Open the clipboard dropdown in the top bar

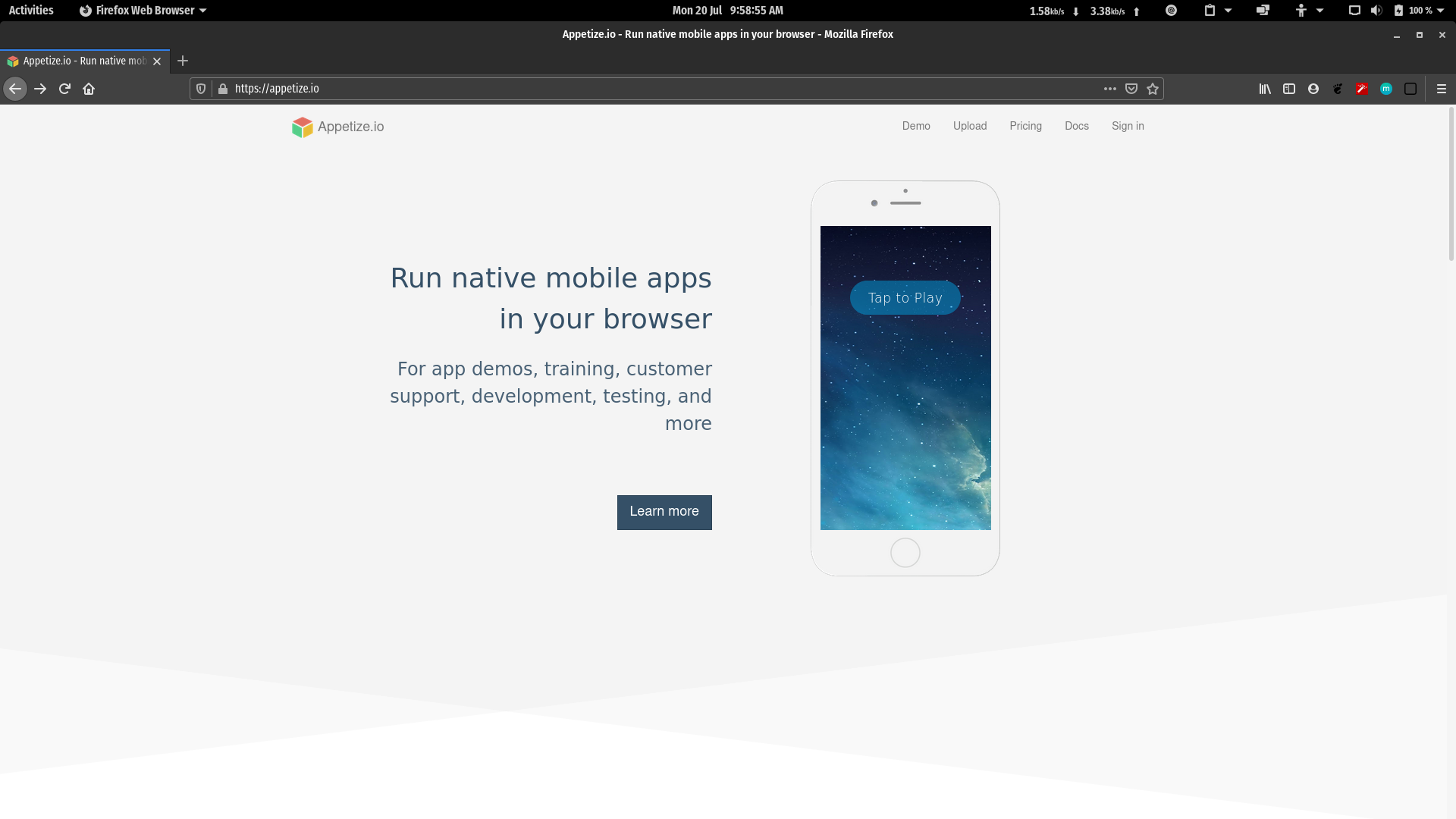point(1216,10)
